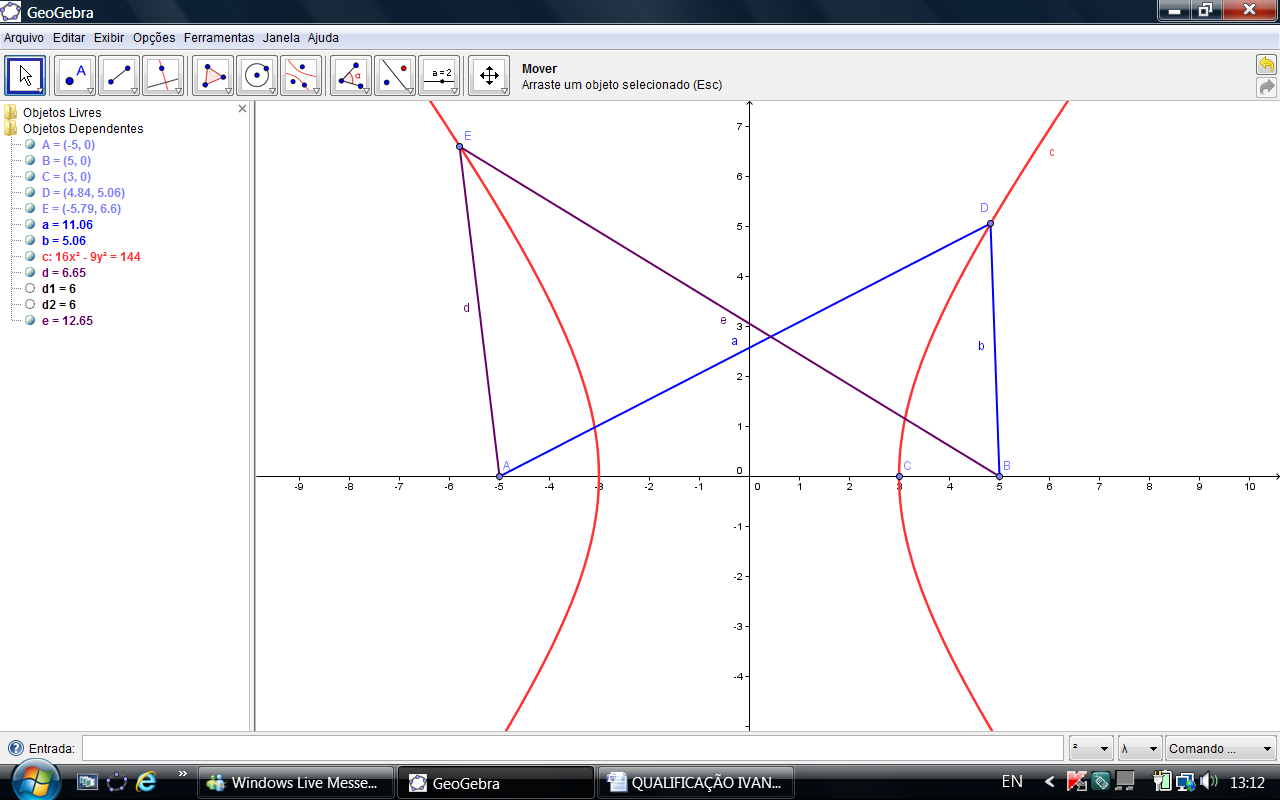Viewport: 1280px width, 800px height.
Task: Click point C on the x-axis
Action: click(899, 476)
